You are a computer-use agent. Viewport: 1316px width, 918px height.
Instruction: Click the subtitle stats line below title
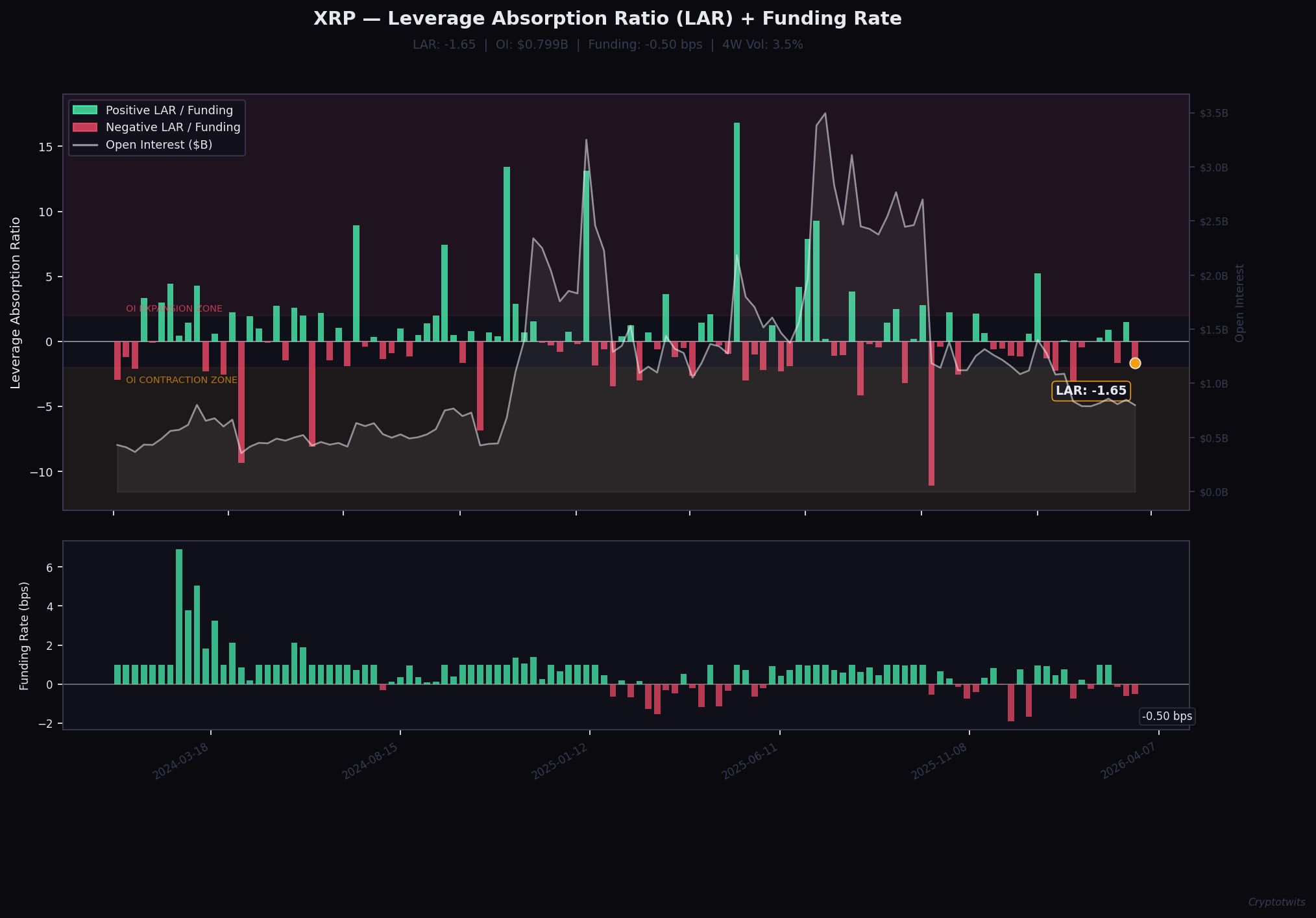coord(607,45)
